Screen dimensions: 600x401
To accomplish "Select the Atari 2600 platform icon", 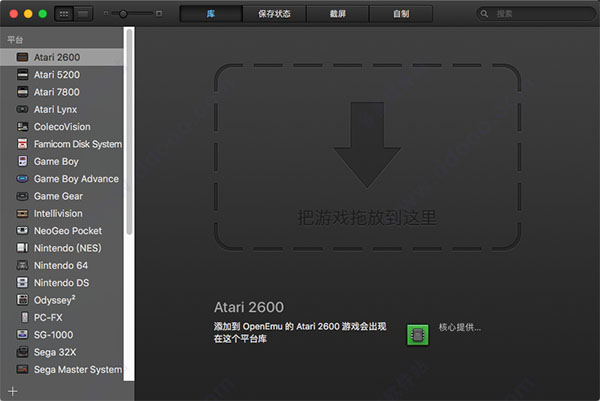I will click(x=23, y=57).
